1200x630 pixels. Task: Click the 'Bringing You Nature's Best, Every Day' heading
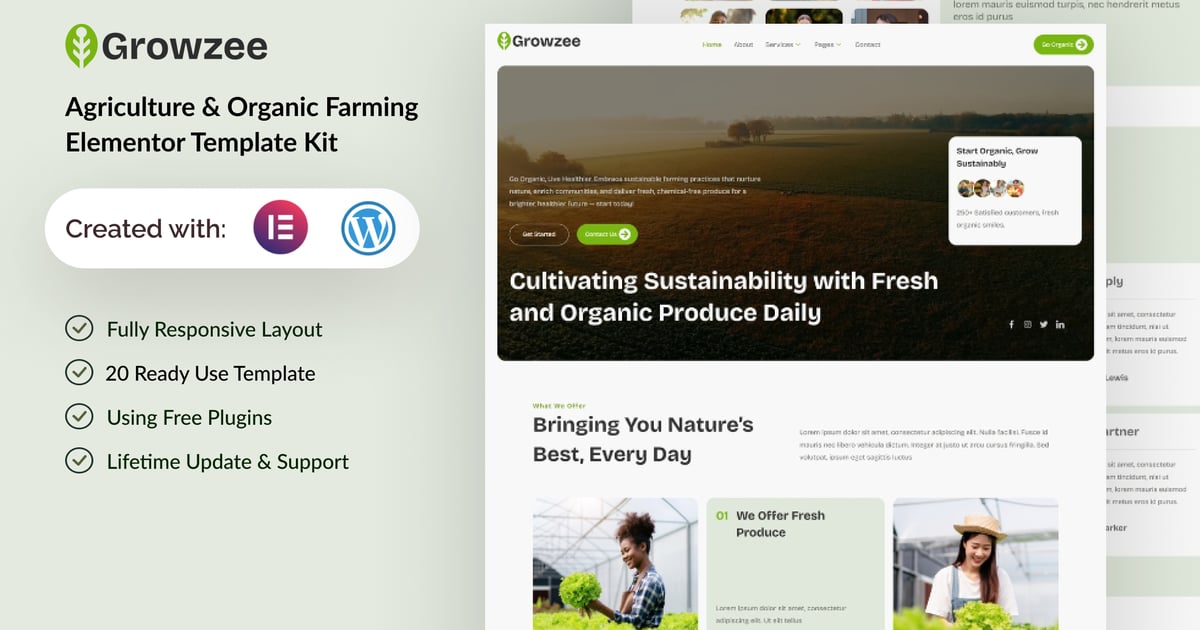pyautogui.click(x=643, y=439)
